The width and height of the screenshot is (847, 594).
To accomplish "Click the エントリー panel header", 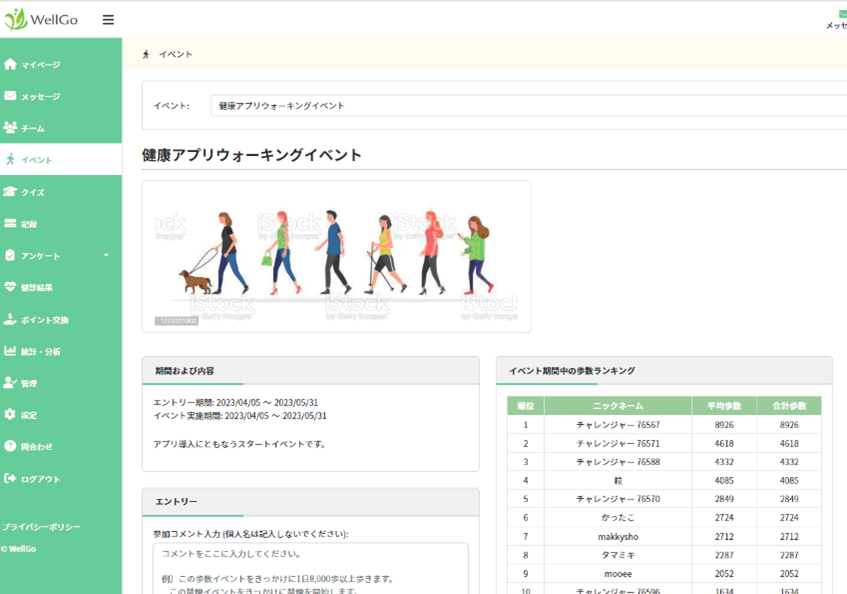I will [311, 502].
